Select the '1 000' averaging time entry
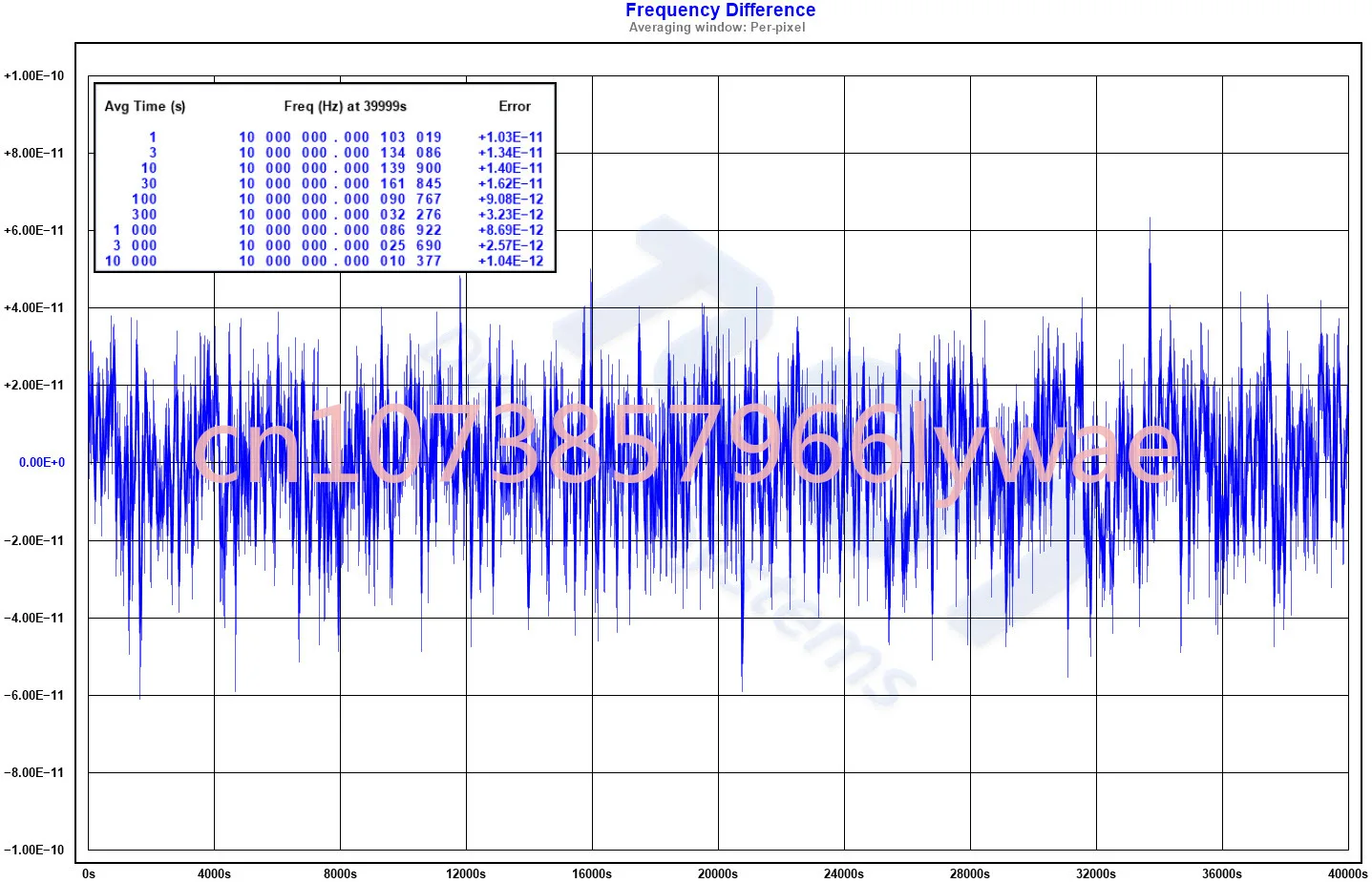The image size is (1372, 883). (135, 230)
